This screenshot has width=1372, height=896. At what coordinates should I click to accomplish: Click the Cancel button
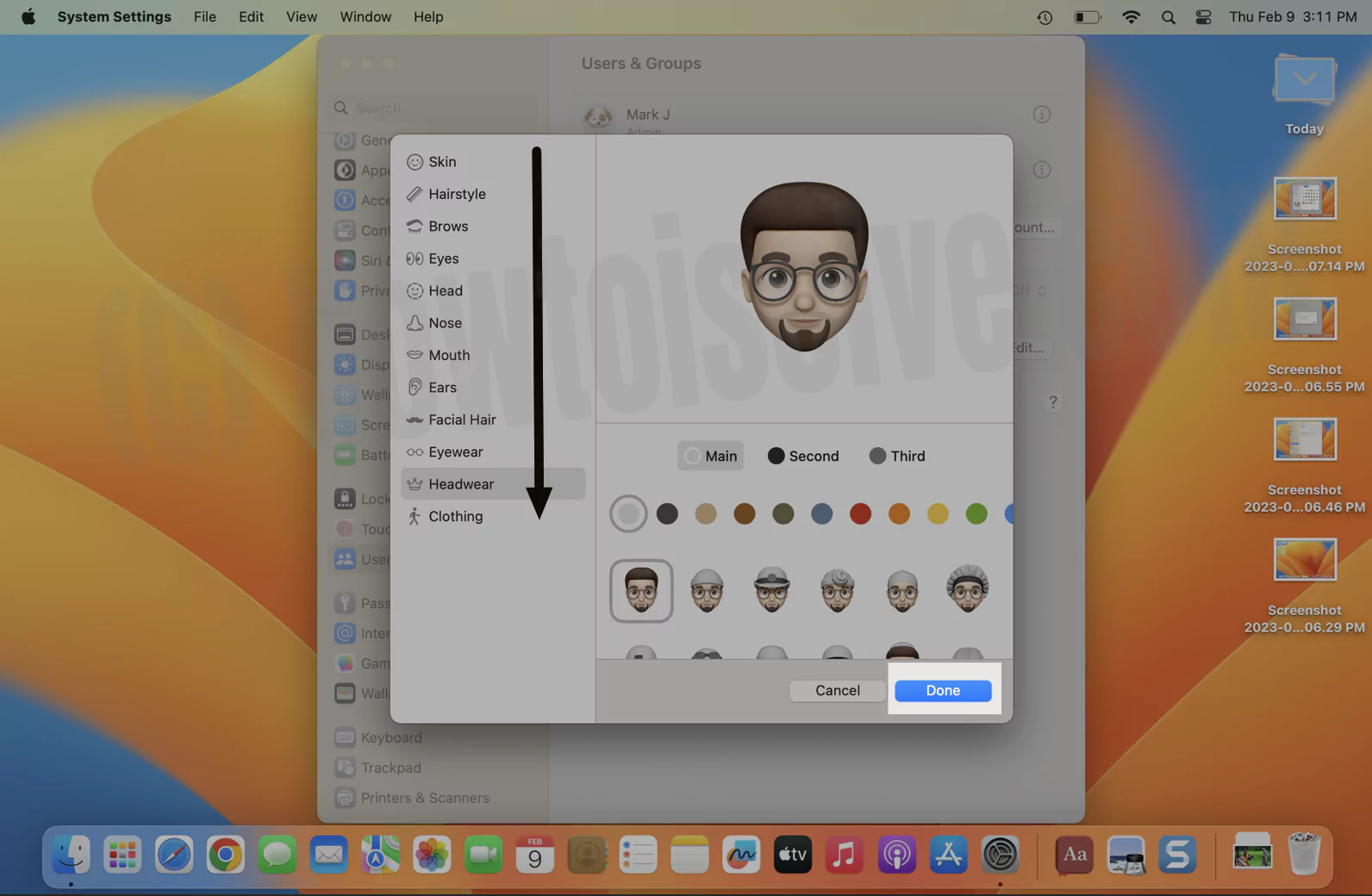click(x=838, y=690)
